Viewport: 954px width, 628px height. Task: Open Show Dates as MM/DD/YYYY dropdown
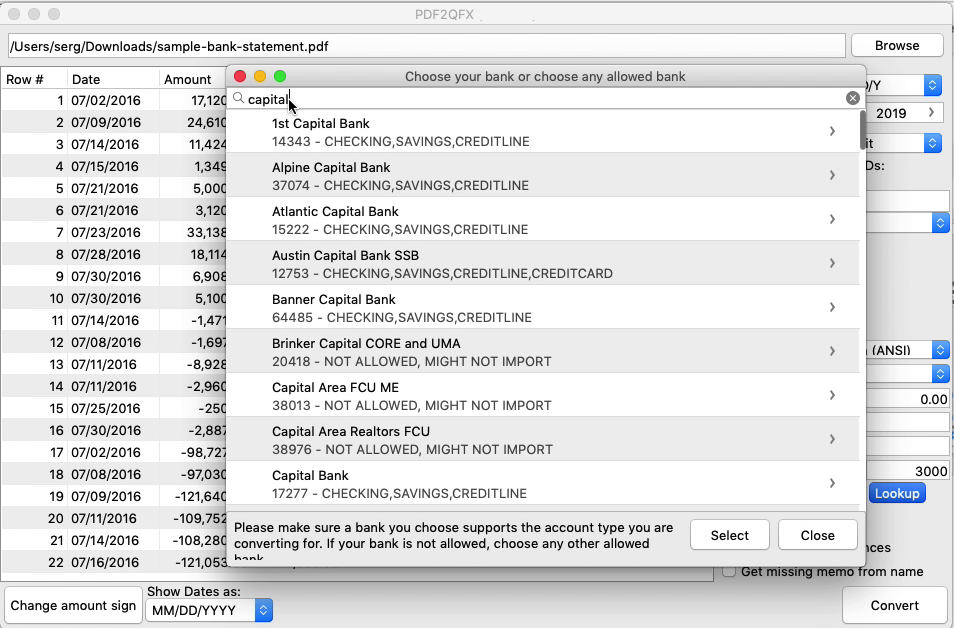(209, 610)
